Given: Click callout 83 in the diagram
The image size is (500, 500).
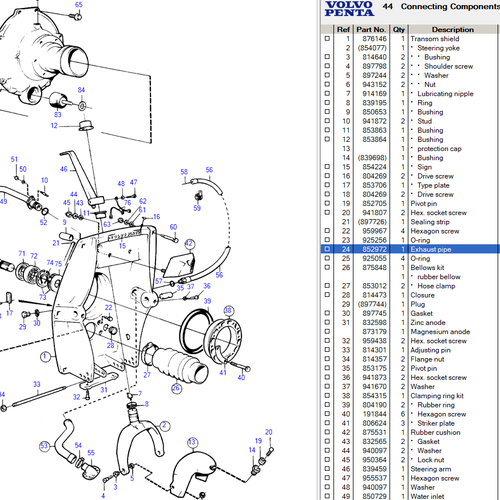Looking at the screenshot, I should 58,115.
